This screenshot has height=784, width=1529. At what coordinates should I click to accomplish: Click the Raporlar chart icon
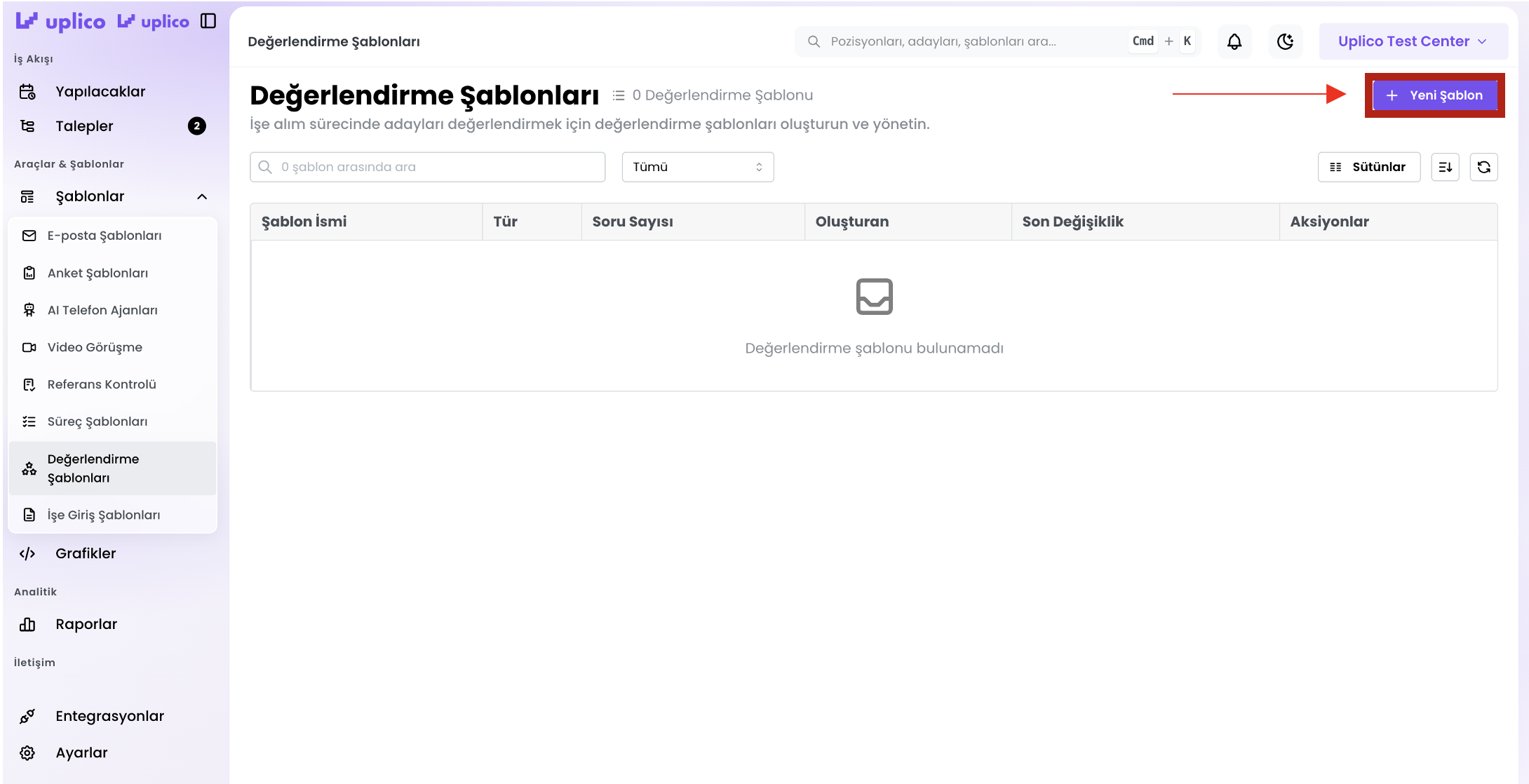coord(27,624)
